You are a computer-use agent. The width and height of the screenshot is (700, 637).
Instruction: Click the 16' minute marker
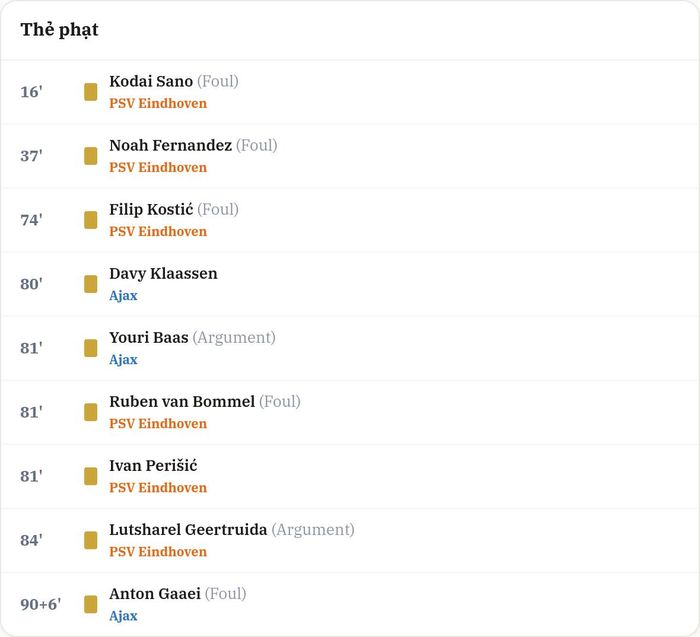coord(31,92)
